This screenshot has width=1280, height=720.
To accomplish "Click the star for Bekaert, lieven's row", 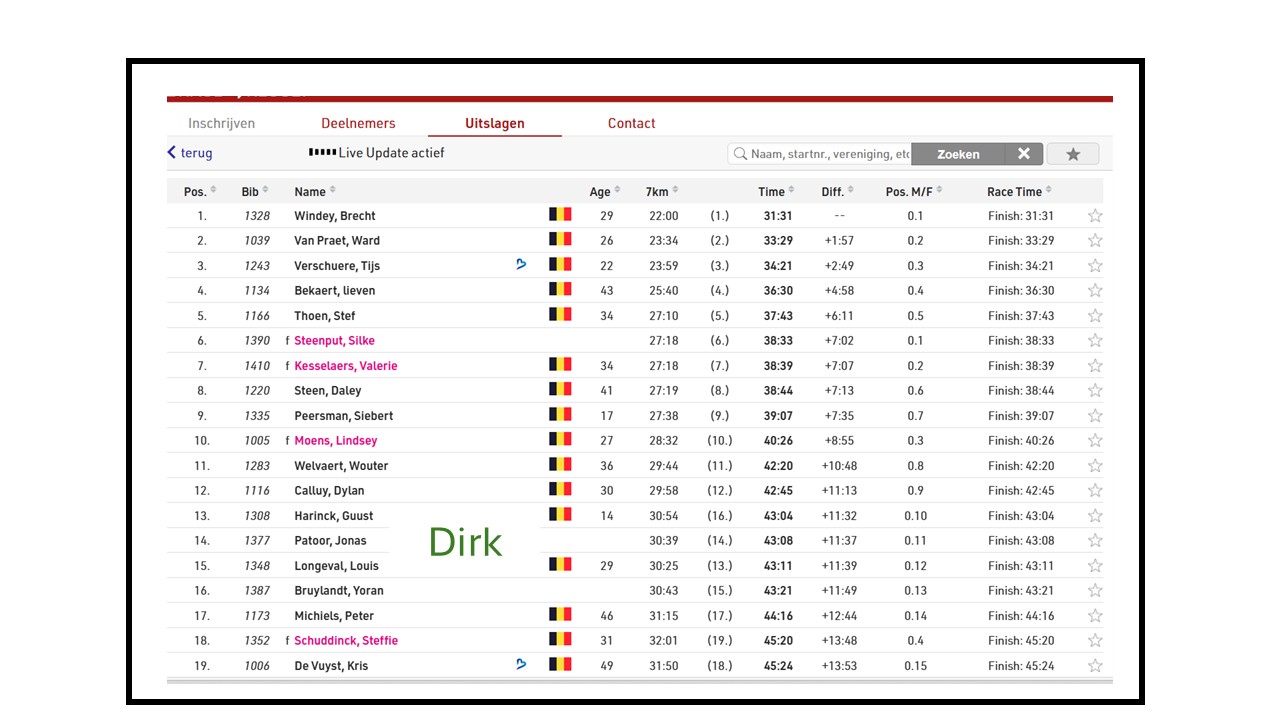I will pos(1095,291).
